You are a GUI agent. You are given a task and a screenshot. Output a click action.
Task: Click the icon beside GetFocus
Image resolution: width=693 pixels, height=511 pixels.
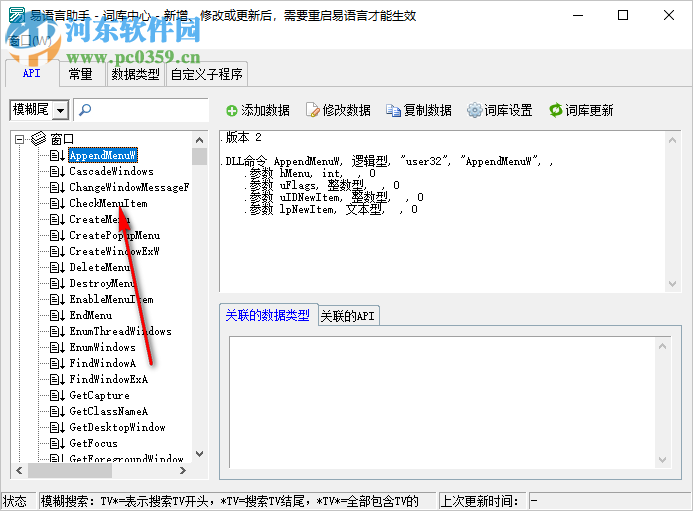click(57, 443)
